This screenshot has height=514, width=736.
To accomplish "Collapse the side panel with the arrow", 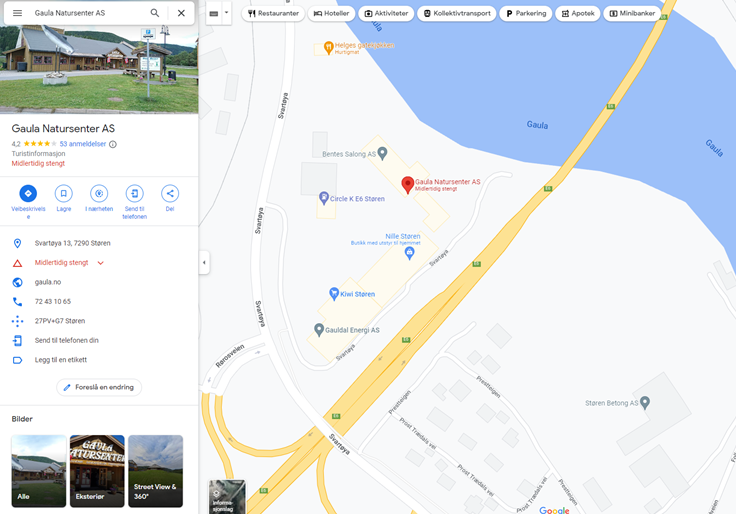I will (204, 262).
